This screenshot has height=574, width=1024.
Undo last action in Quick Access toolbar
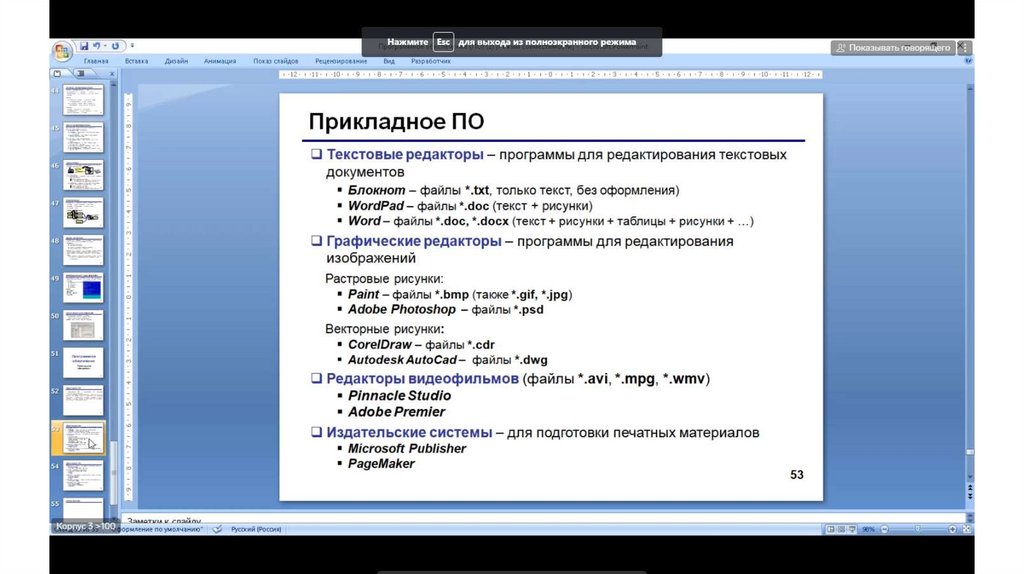click(x=97, y=46)
